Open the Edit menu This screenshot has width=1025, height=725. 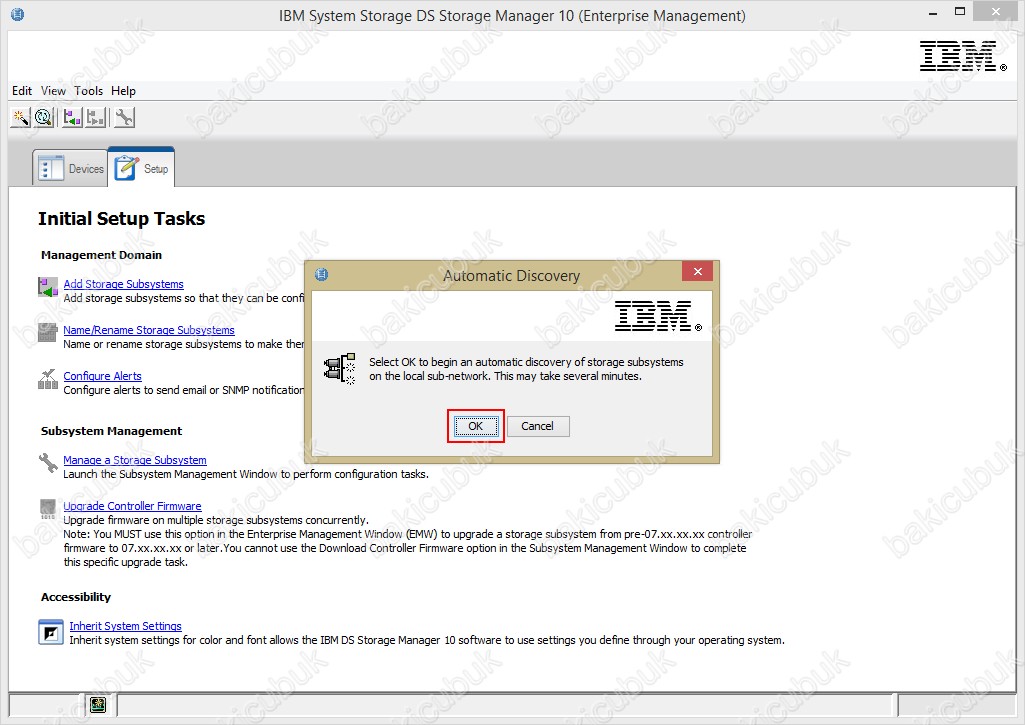coord(22,91)
